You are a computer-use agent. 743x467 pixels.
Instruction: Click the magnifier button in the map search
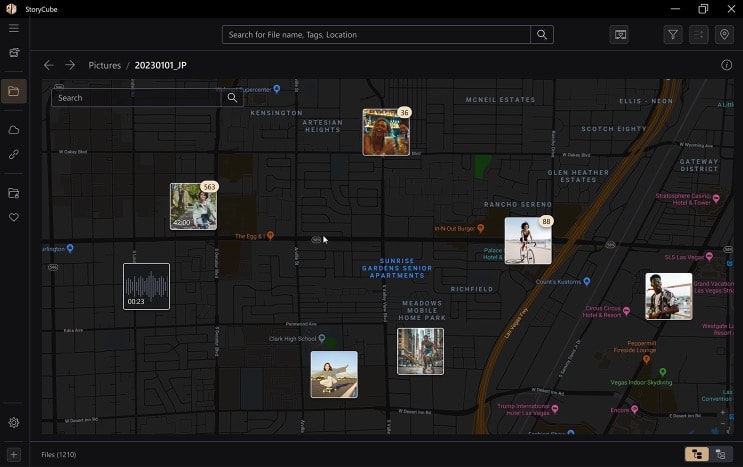click(x=232, y=98)
